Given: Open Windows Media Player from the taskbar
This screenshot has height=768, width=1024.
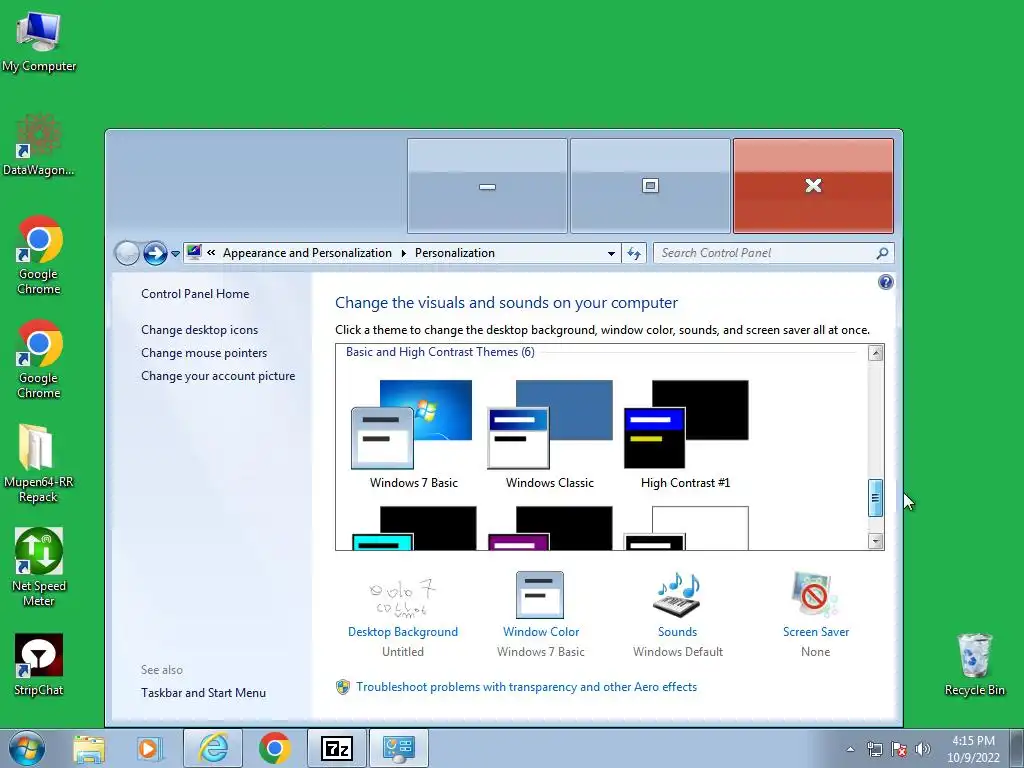Looking at the screenshot, I should tap(150, 749).
